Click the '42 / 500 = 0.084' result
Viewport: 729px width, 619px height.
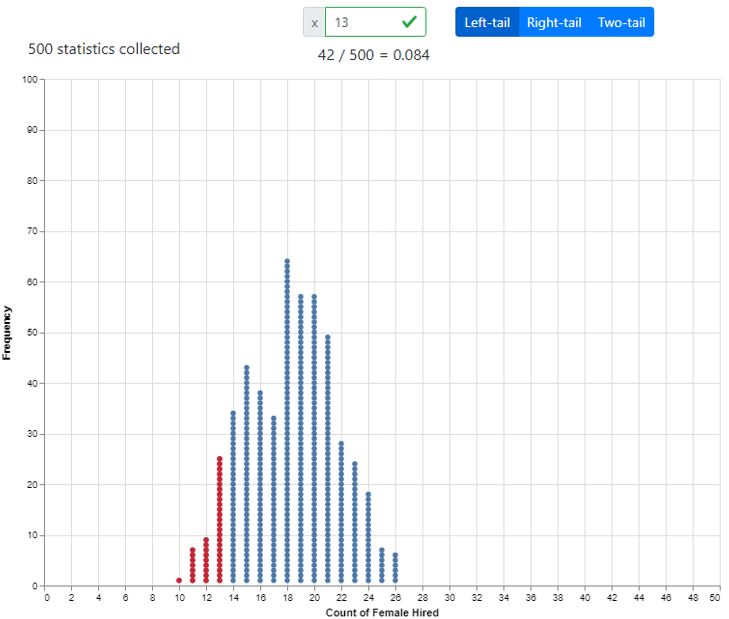373,55
